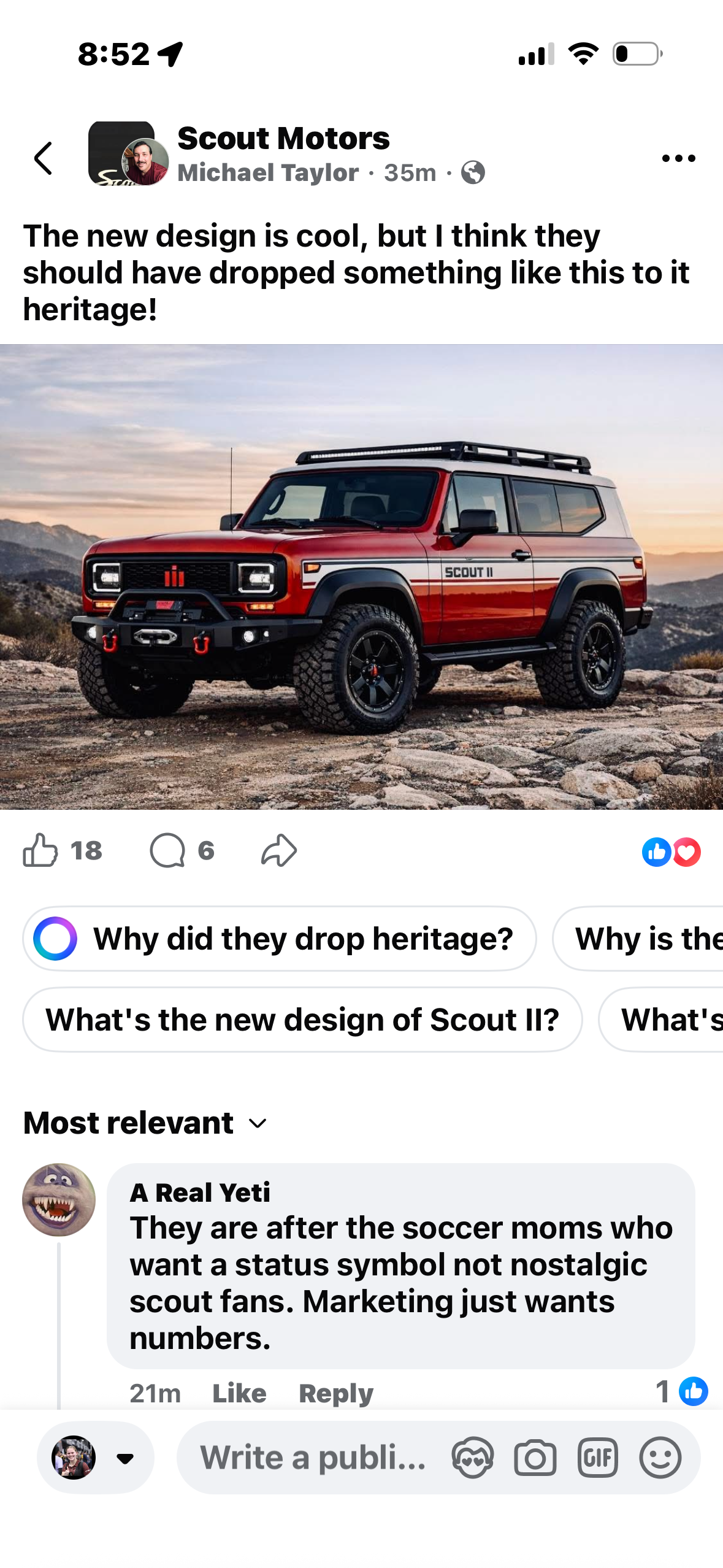This screenshot has width=723, height=1568.
Task: Open the red Scout II truck photo
Action: [361, 577]
